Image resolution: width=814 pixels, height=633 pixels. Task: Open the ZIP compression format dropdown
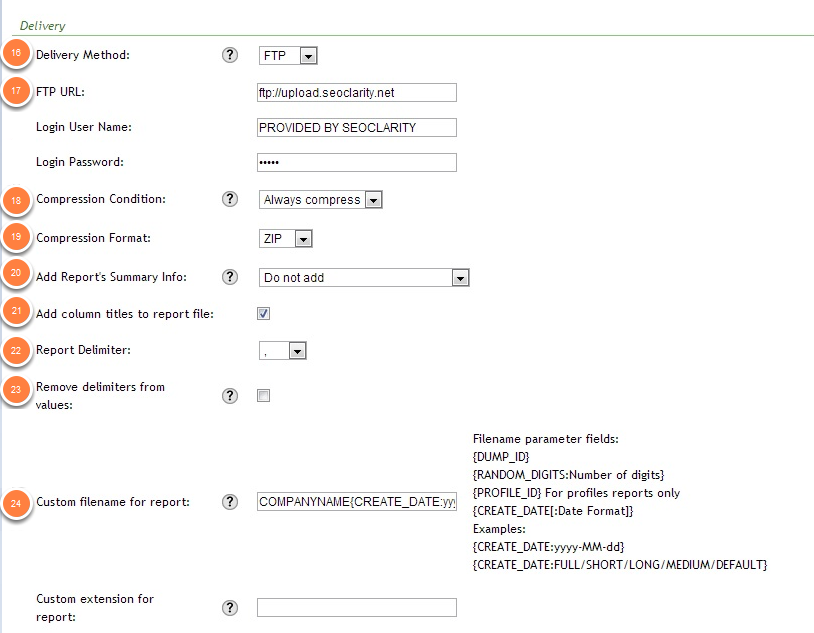286,239
